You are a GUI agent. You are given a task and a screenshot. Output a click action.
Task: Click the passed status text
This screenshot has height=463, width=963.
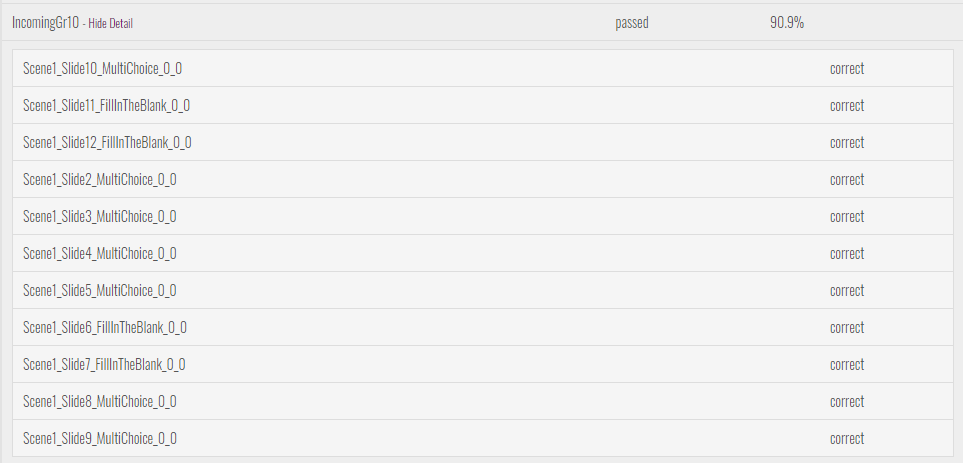pos(631,23)
